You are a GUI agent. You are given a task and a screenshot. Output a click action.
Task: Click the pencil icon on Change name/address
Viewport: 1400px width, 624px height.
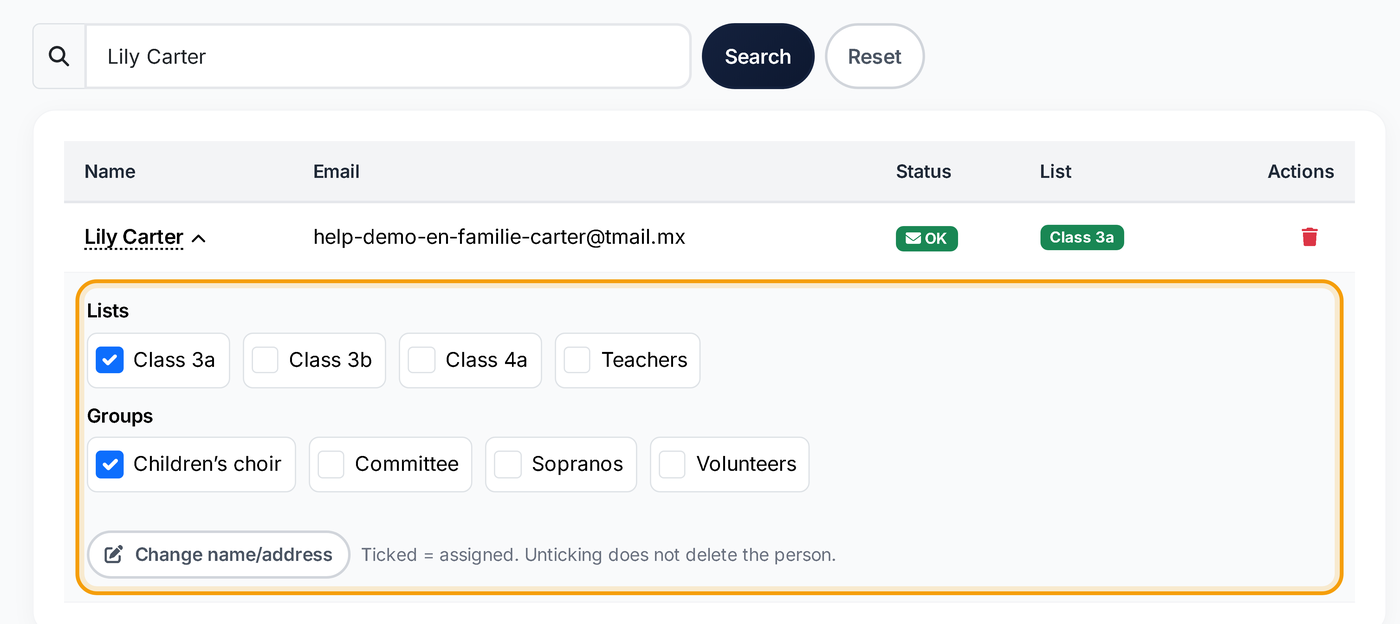[114, 554]
